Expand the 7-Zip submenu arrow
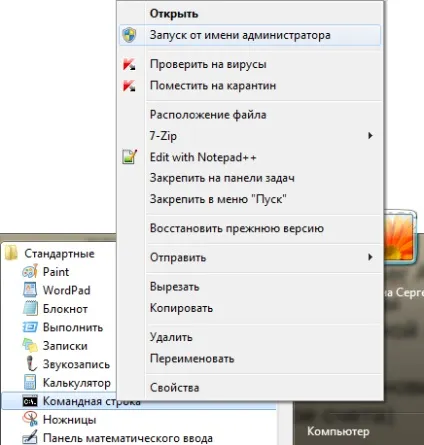 click(370, 136)
